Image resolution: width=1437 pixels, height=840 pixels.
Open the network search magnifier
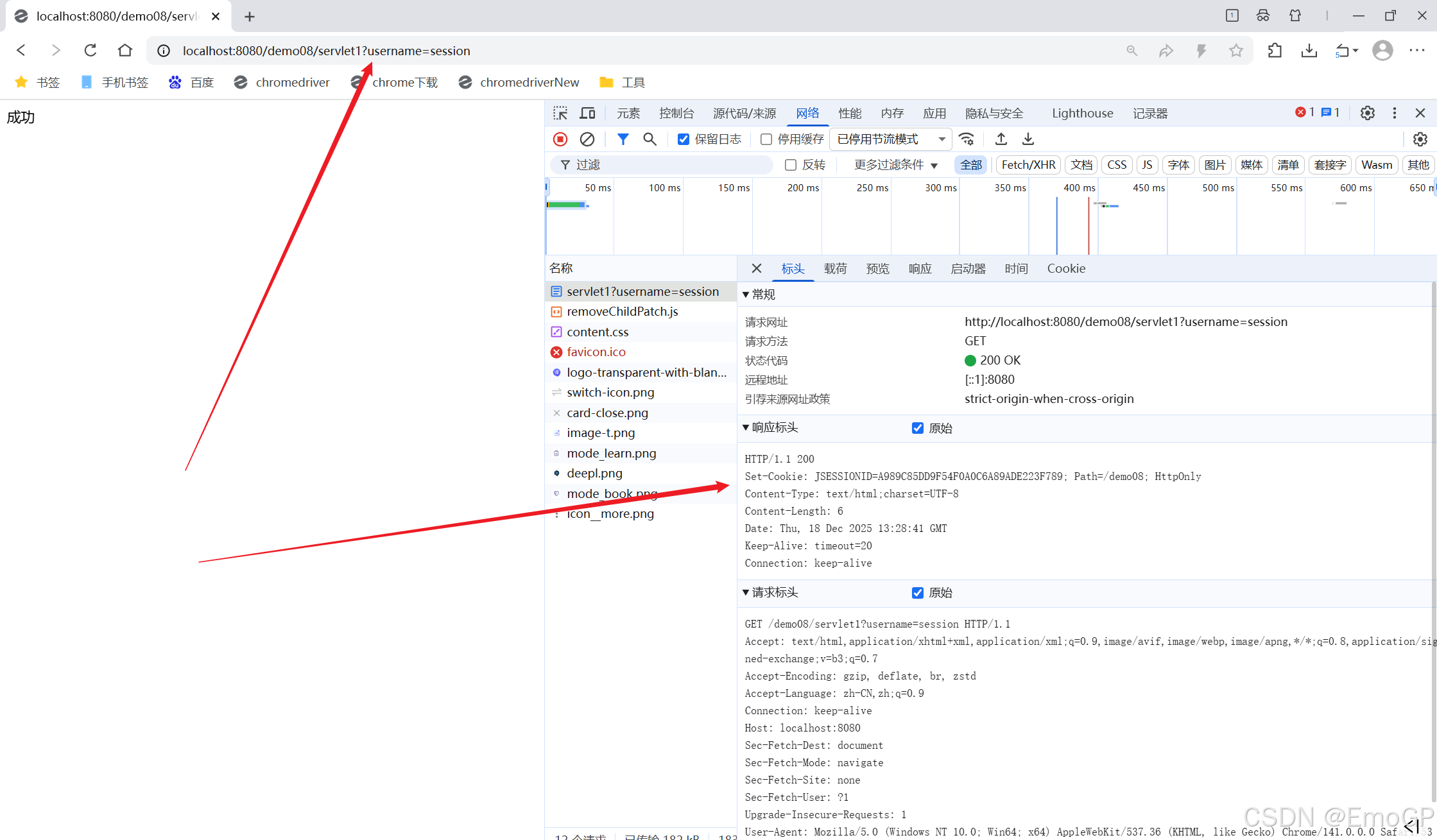click(650, 139)
